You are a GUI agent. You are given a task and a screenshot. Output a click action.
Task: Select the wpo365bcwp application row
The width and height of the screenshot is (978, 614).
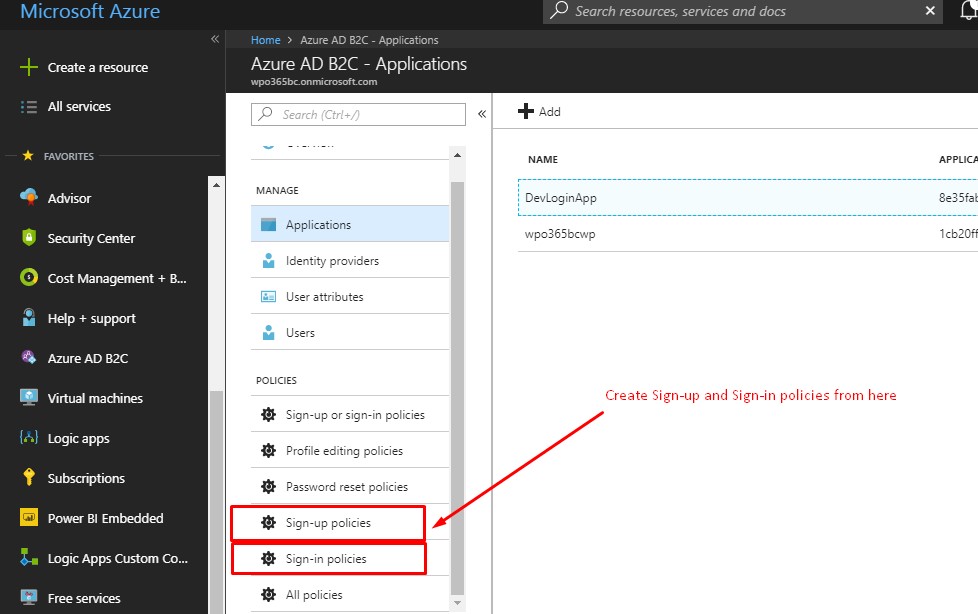[748, 234]
